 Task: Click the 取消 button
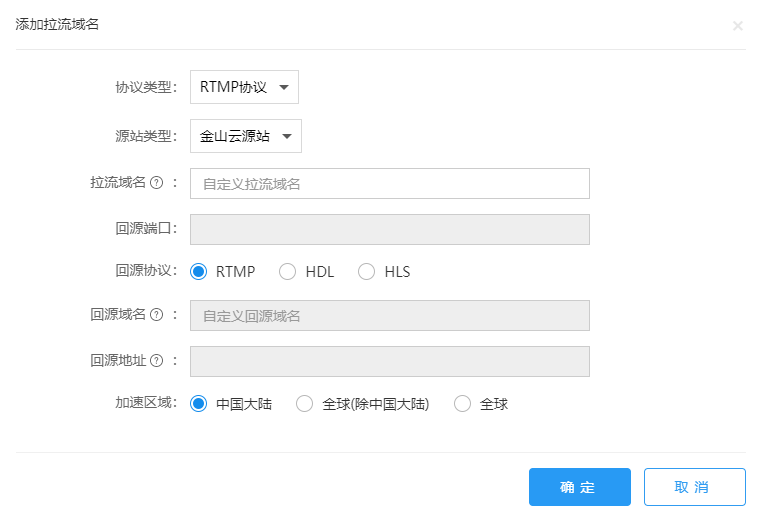click(x=695, y=487)
